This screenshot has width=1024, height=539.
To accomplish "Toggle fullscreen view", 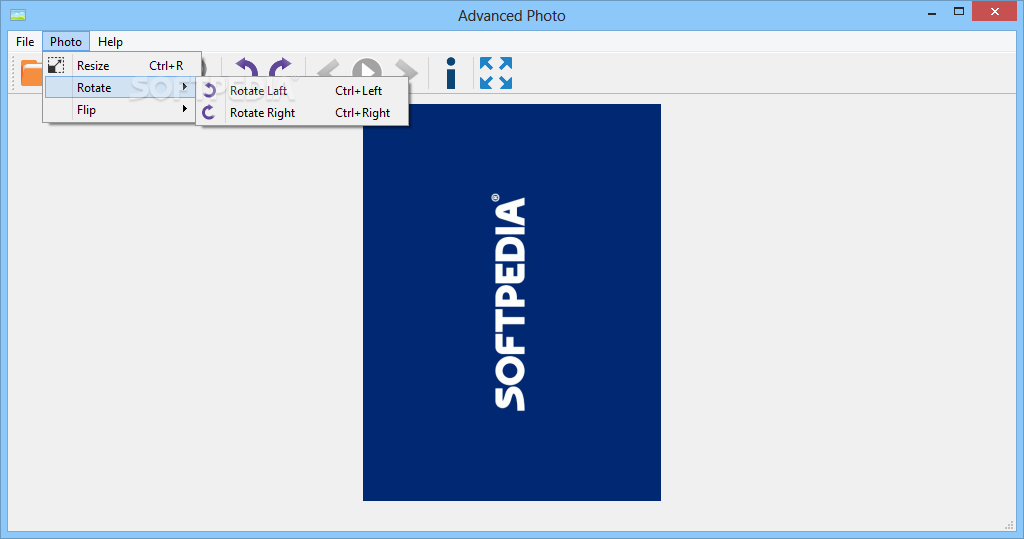I will pos(496,73).
